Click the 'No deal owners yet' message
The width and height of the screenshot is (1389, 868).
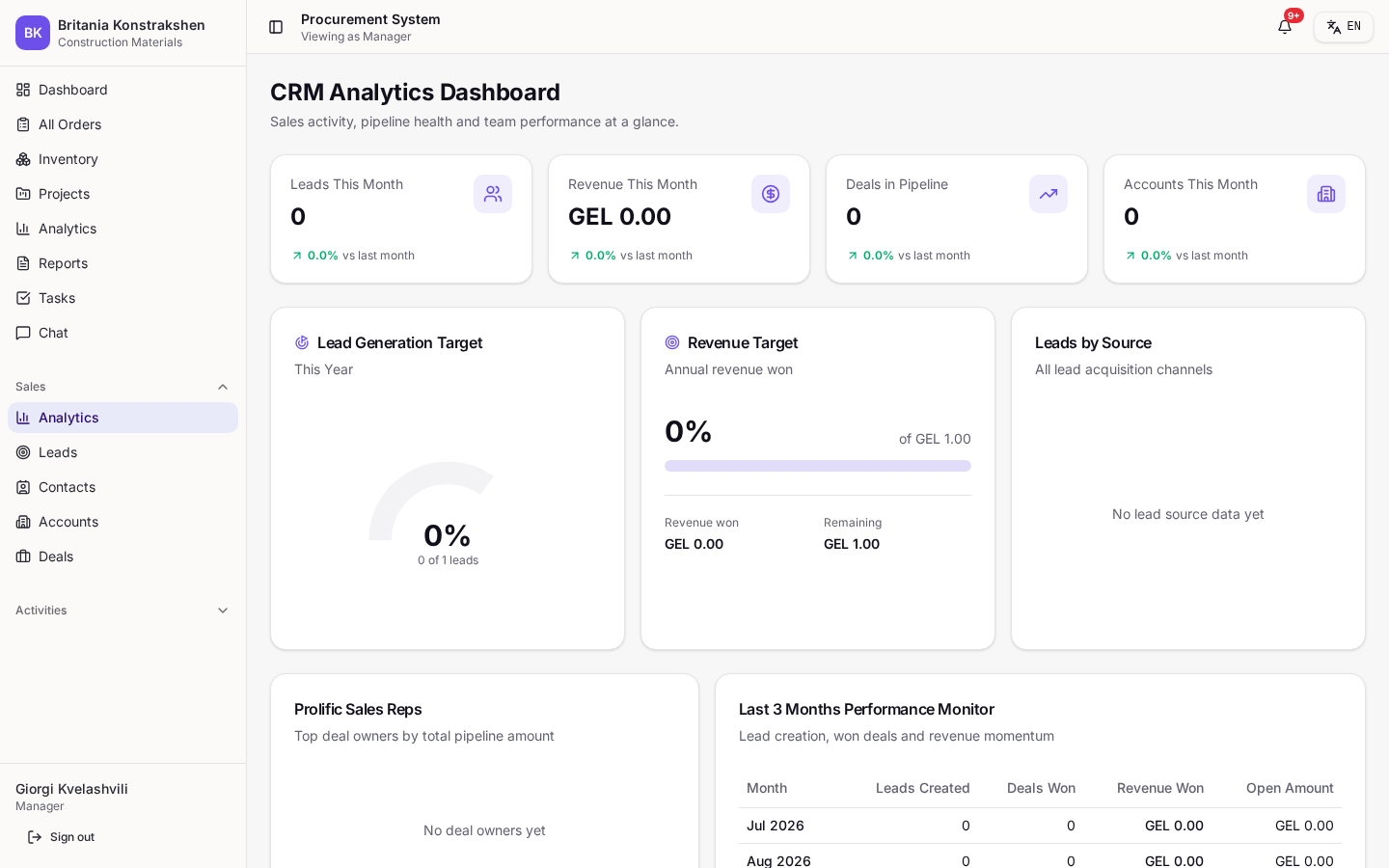(484, 830)
